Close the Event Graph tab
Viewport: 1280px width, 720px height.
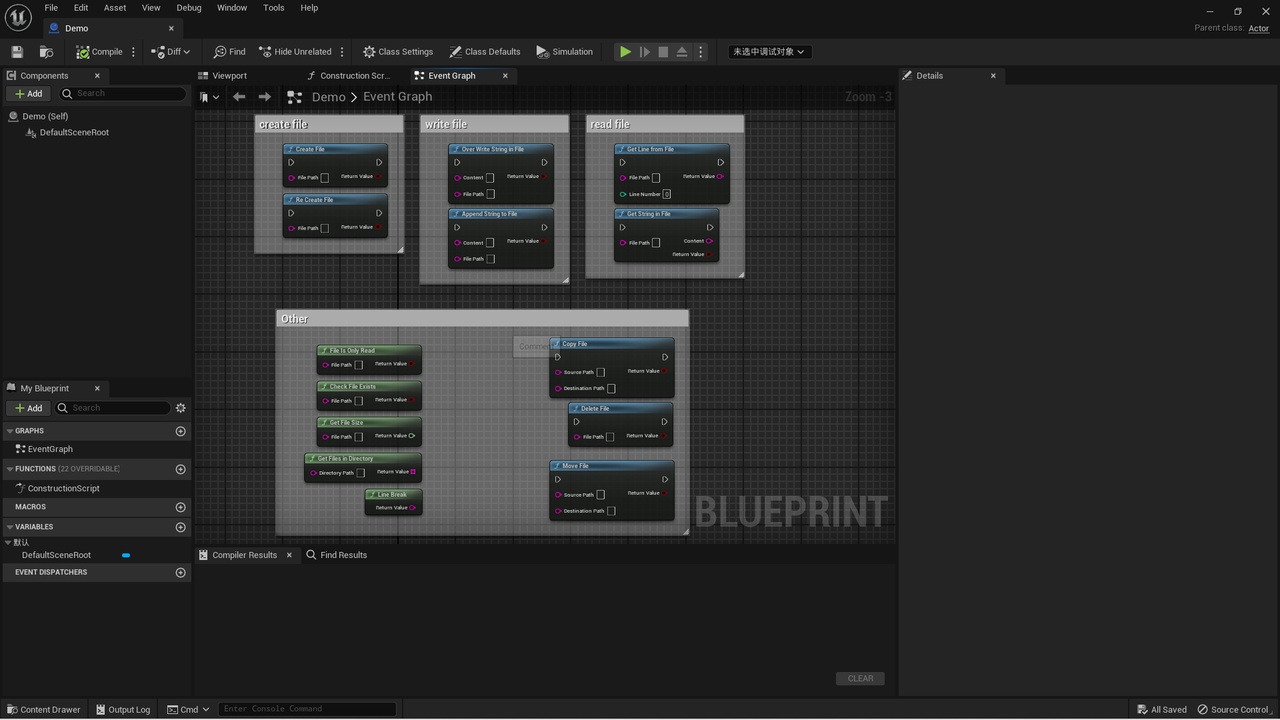[x=505, y=76]
